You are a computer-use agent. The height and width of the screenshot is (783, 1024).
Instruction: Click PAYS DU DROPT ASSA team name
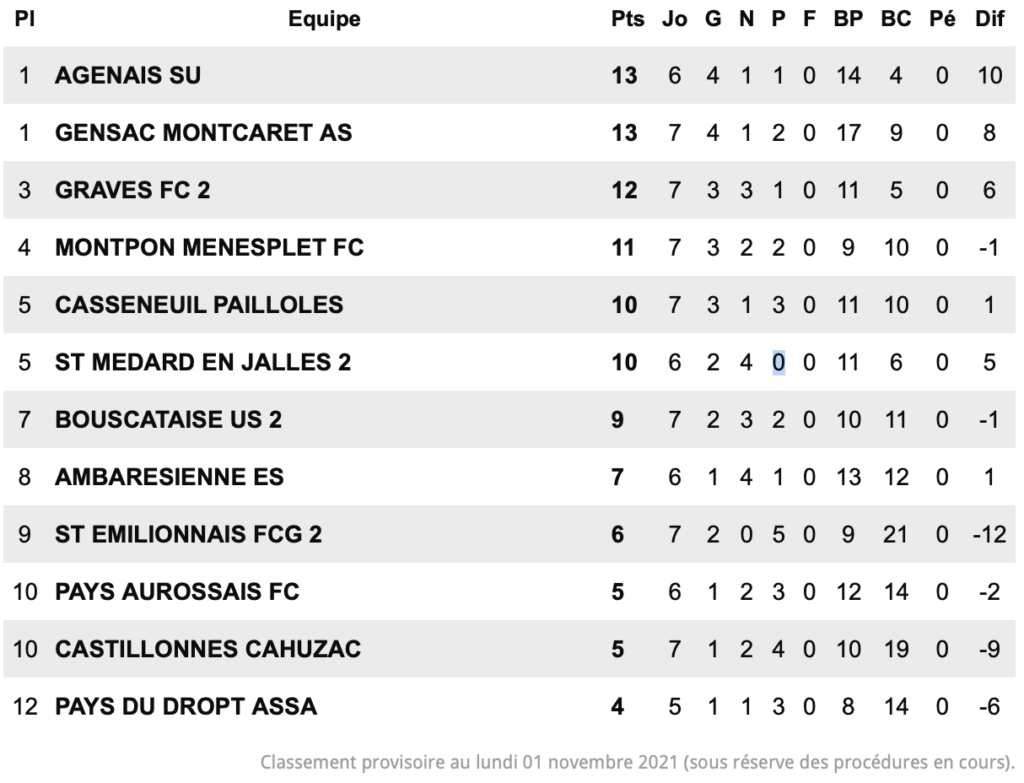(x=186, y=707)
